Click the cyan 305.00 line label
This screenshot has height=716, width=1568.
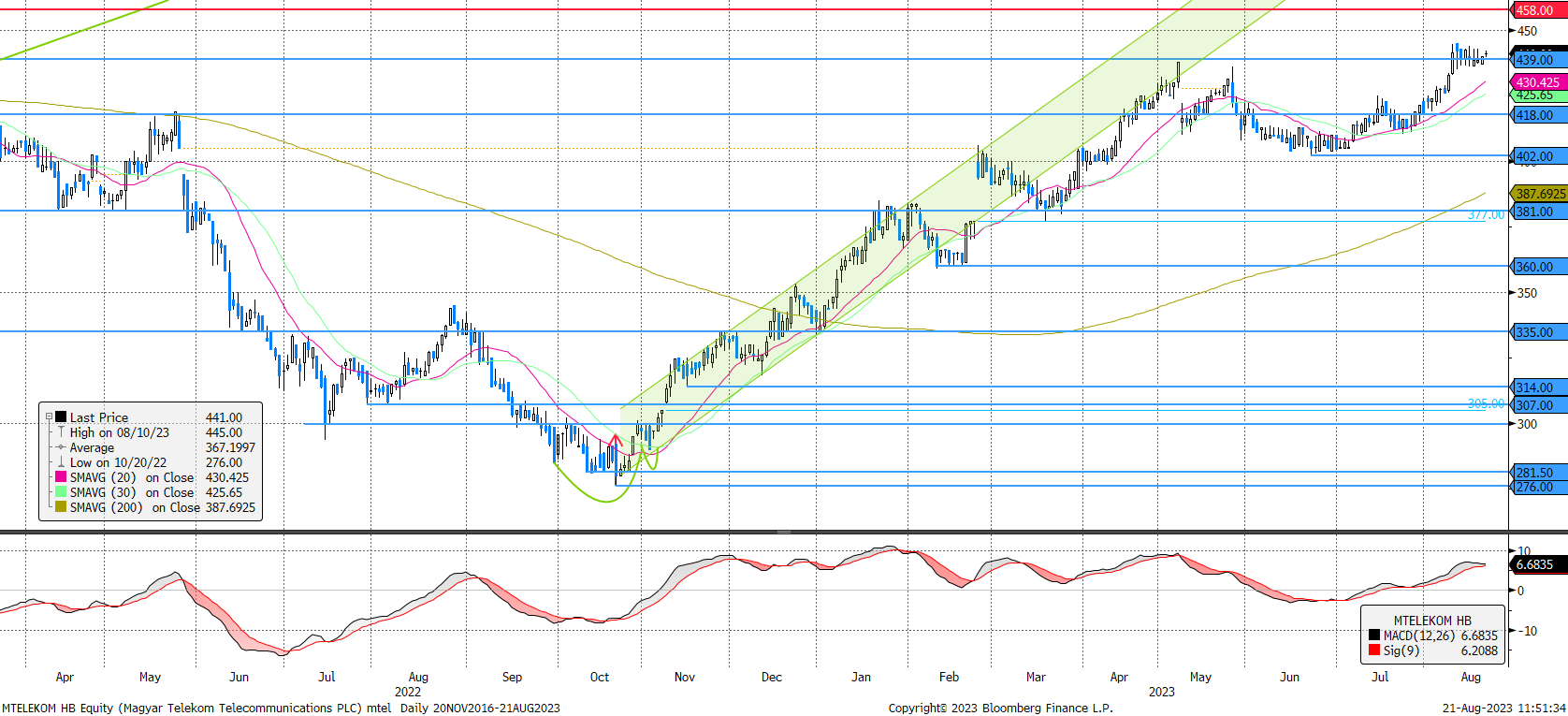pos(1486,404)
